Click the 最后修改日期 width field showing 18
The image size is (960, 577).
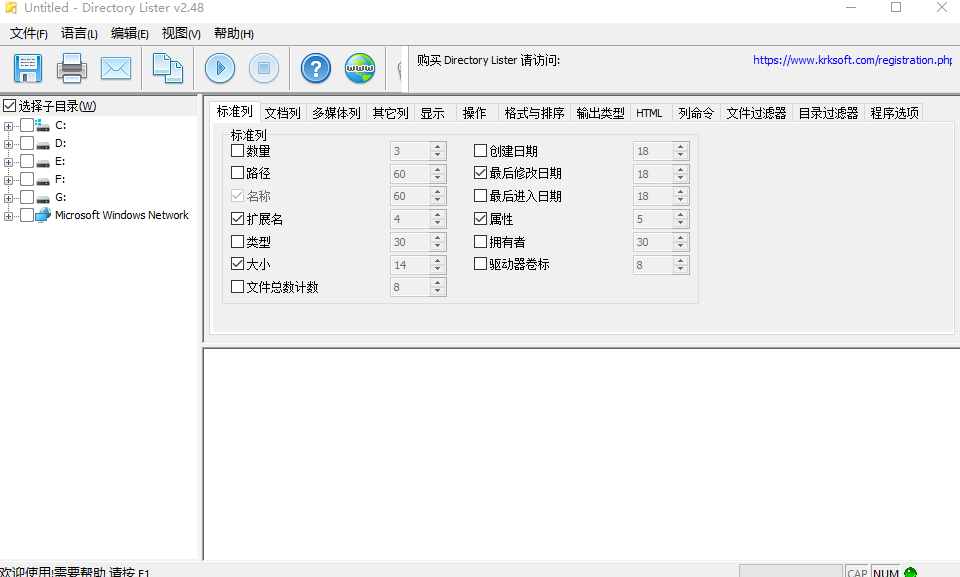tap(653, 174)
